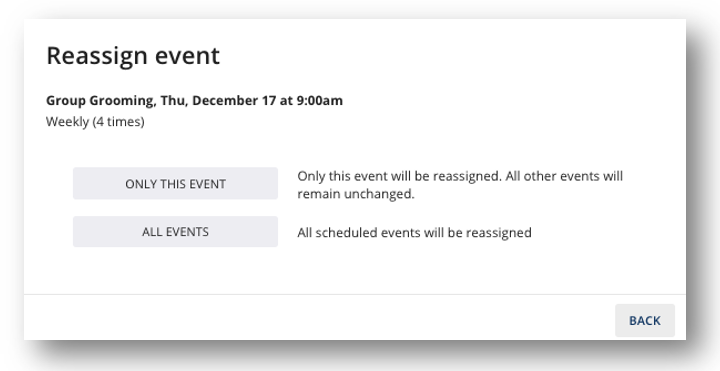Click the 'remain unchanged.' text line
The image size is (720, 371).
[x=356, y=194]
